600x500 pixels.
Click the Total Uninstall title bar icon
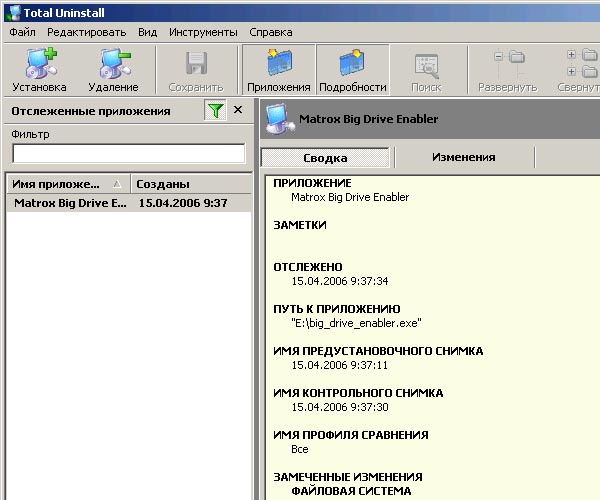[14, 13]
